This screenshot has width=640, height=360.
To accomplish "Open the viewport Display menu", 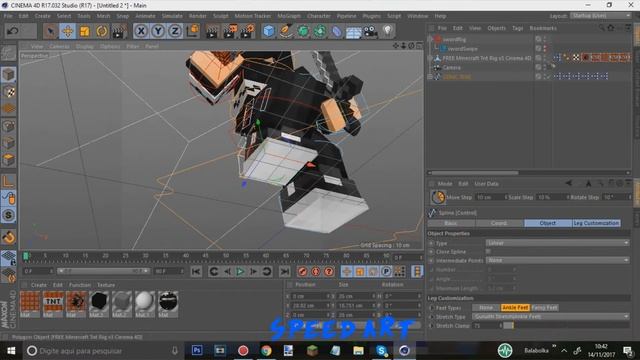I will tap(84, 47).
